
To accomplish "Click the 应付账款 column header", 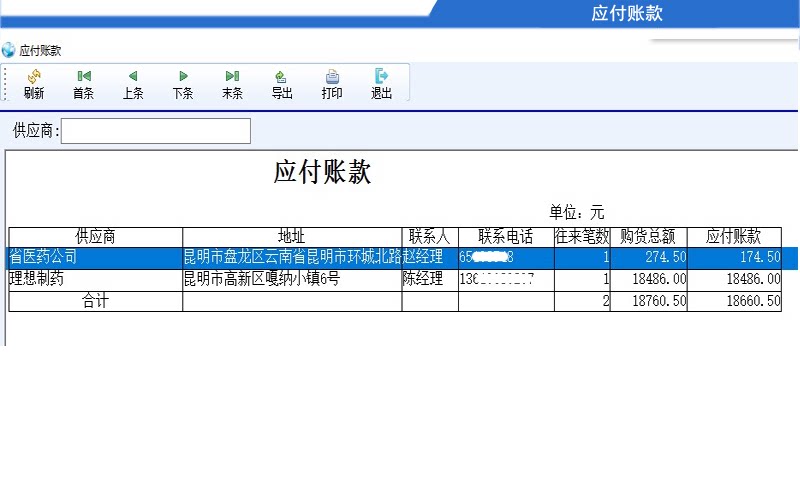I will coord(734,237).
